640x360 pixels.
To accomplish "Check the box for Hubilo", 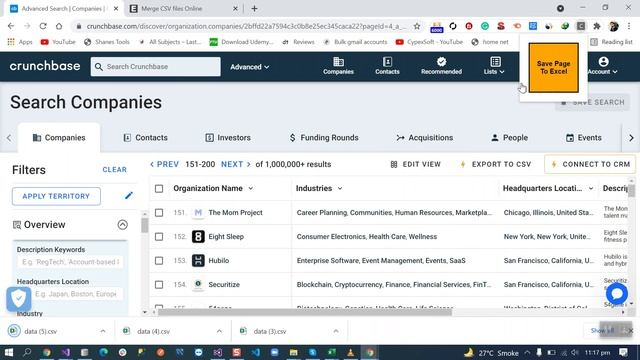I will (159, 261).
